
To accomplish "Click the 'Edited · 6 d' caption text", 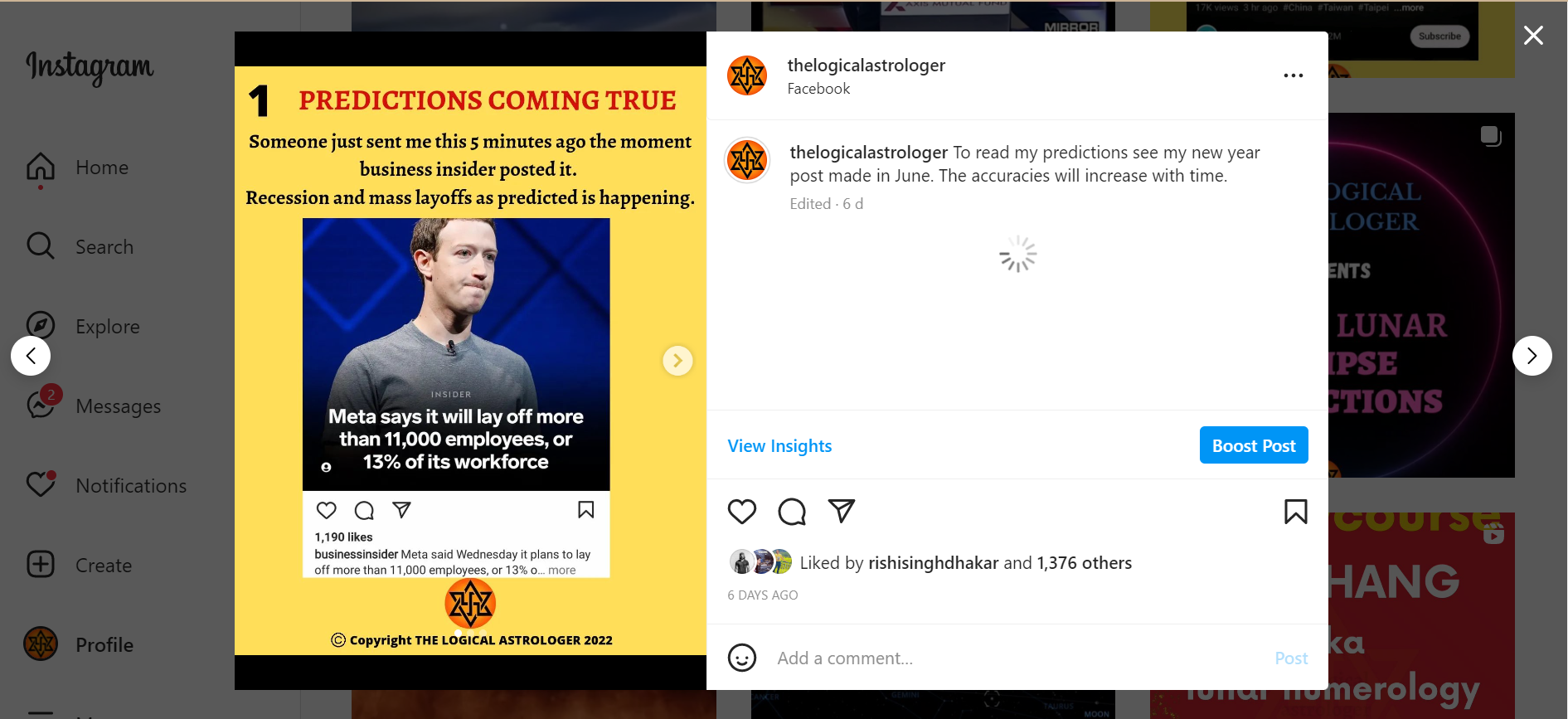I will click(827, 204).
